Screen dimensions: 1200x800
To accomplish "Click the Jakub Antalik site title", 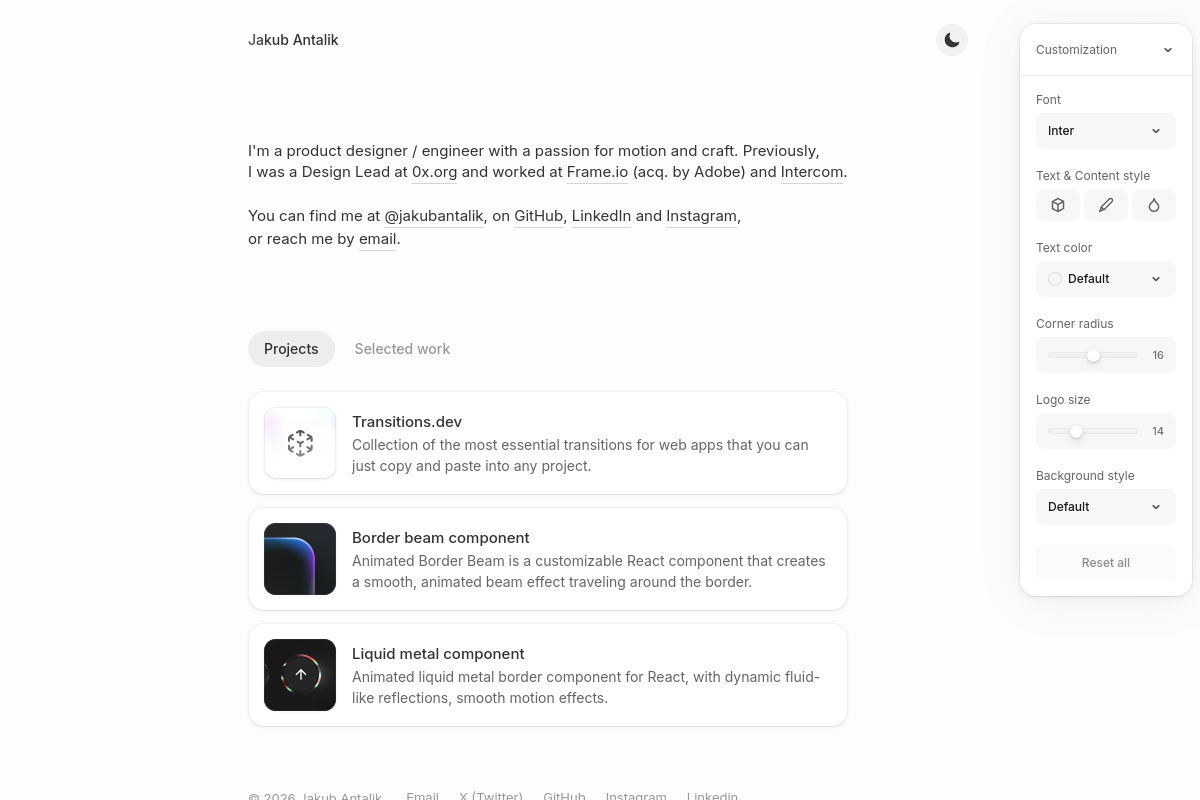I will click(293, 40).
